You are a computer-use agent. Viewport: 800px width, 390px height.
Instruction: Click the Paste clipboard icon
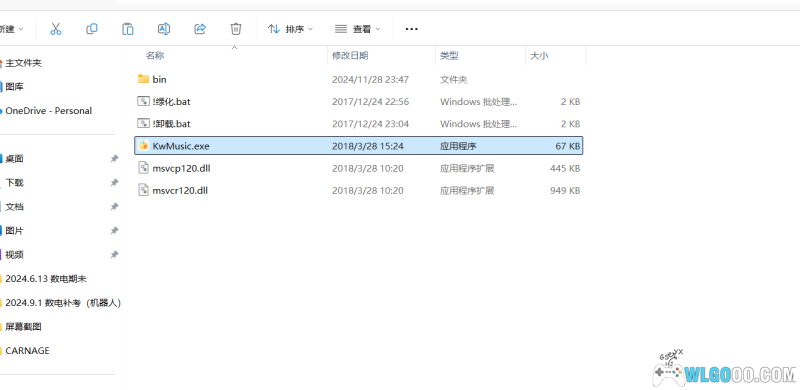point(128,29)
